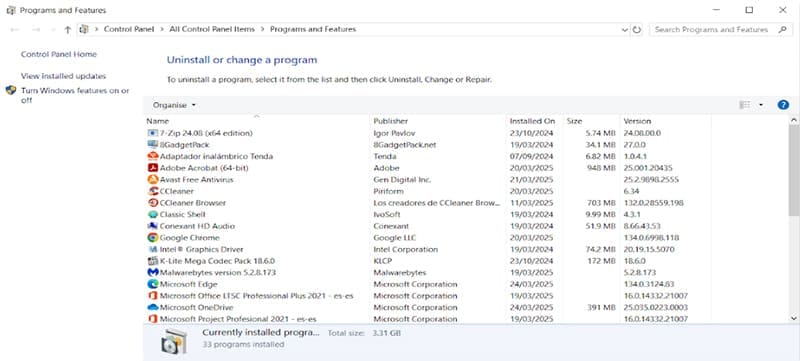800x361 pixels.
Task: Click the Microsoft Project Profesional 2021 icon
Action: tap(153, 319)
